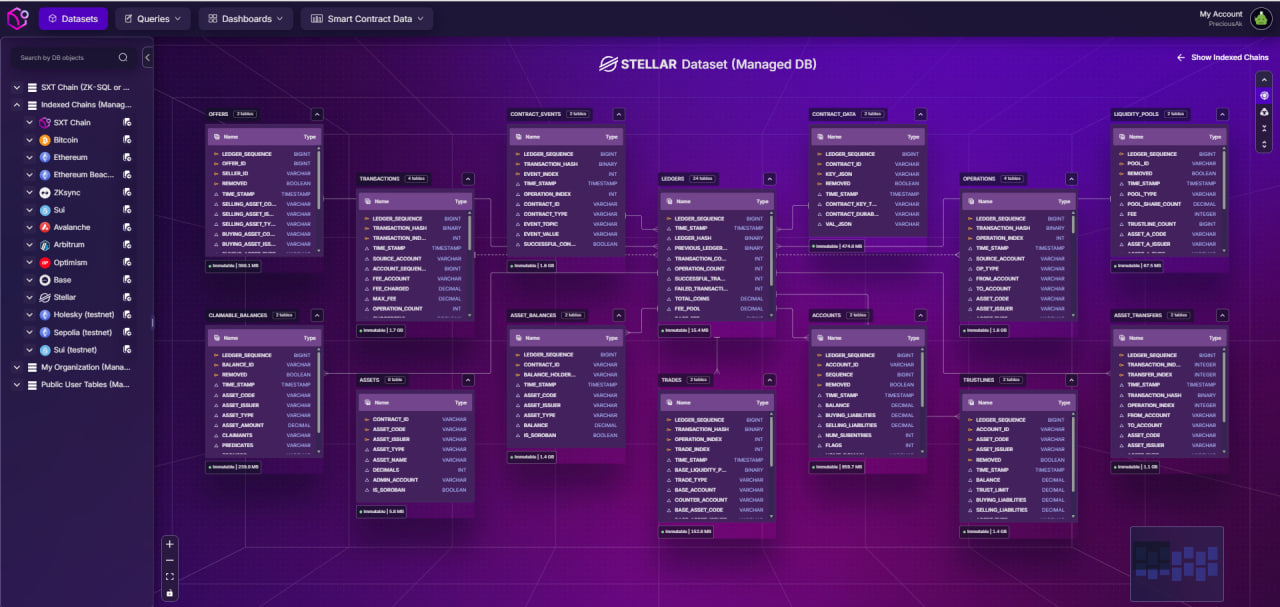
Task: Click the collapse-all arrows icon
Action: click(1264, 128)
